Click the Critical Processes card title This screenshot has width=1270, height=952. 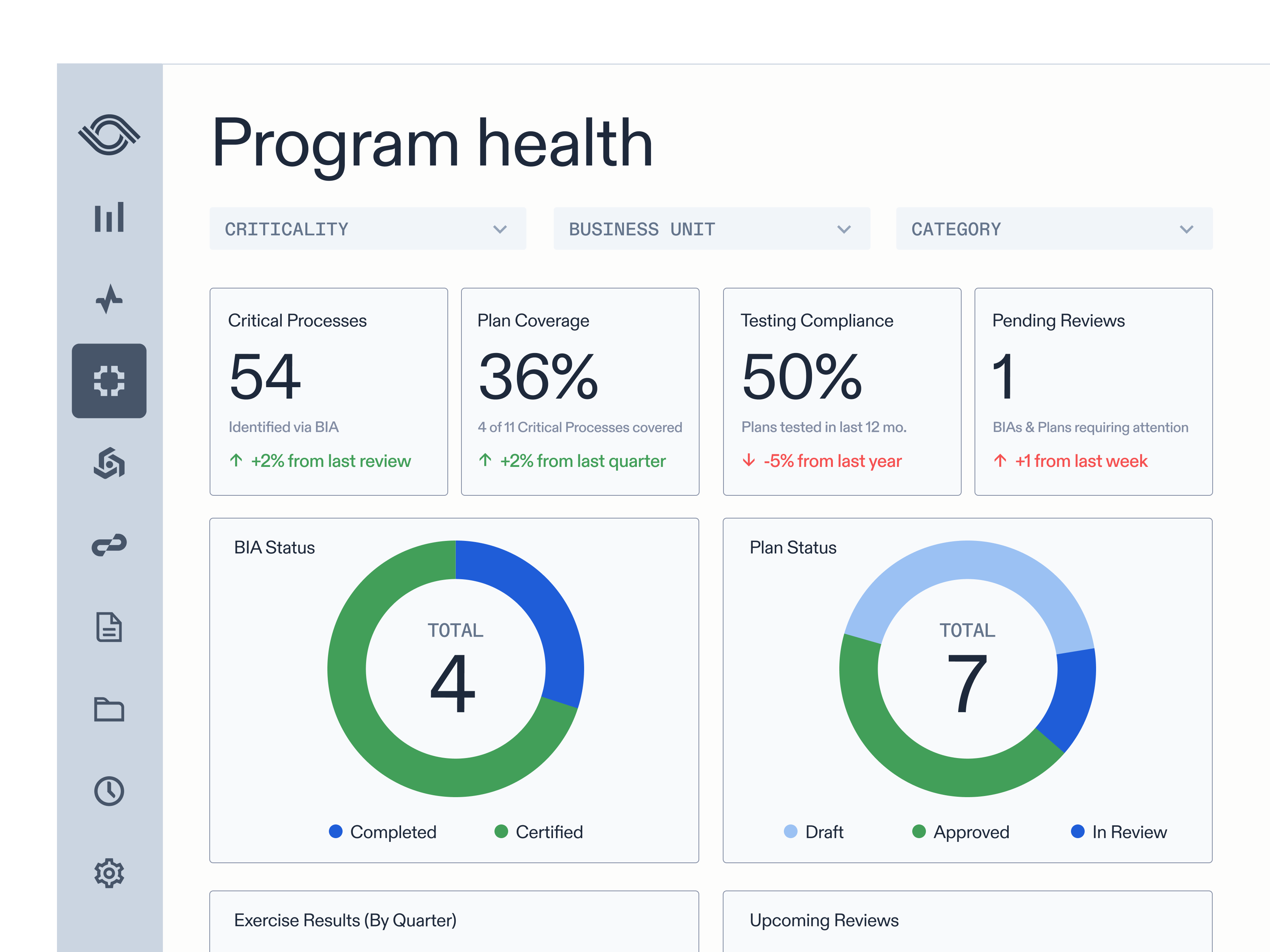[297, 321]
